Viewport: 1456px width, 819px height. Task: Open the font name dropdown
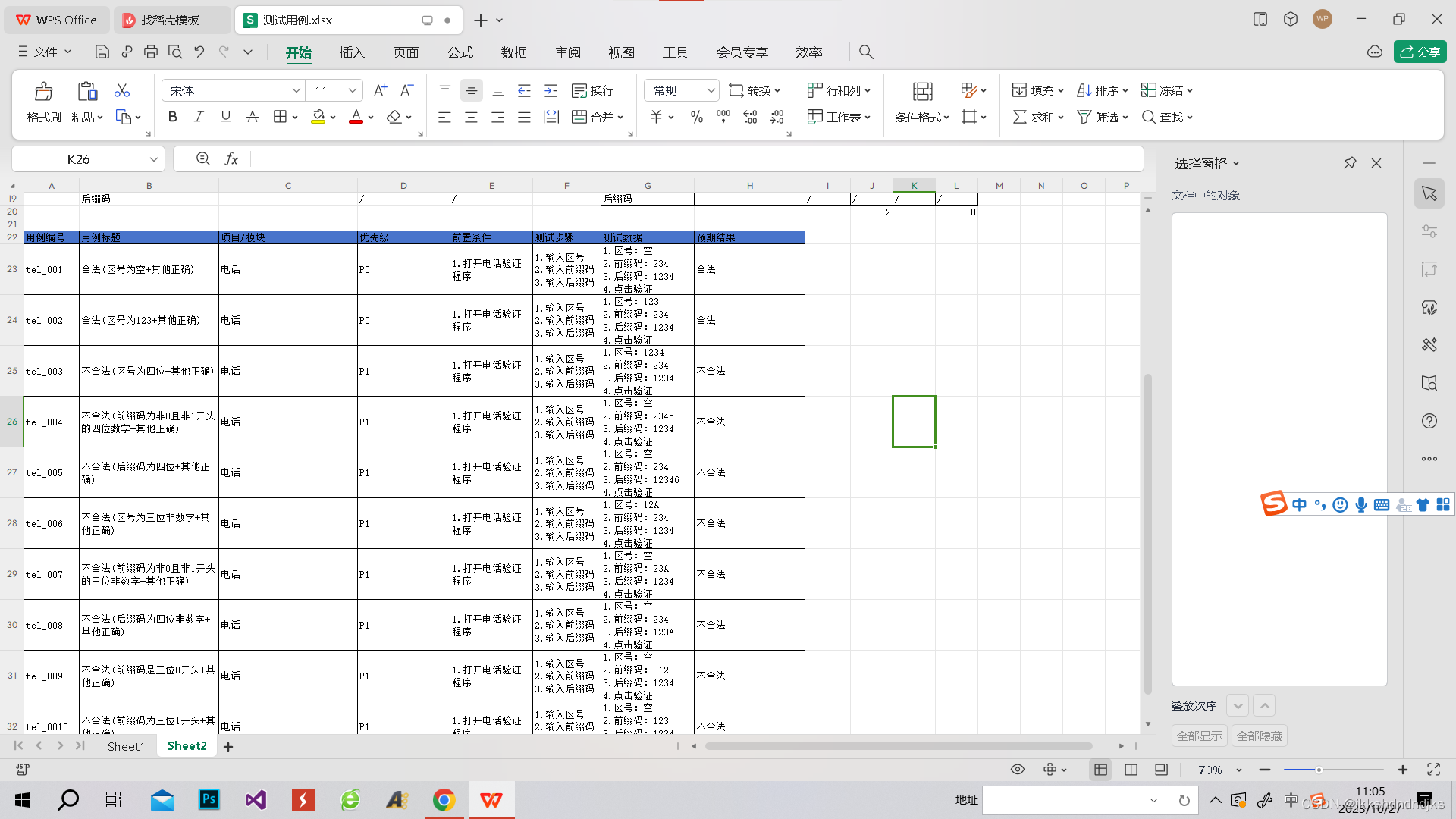point(296,90)
